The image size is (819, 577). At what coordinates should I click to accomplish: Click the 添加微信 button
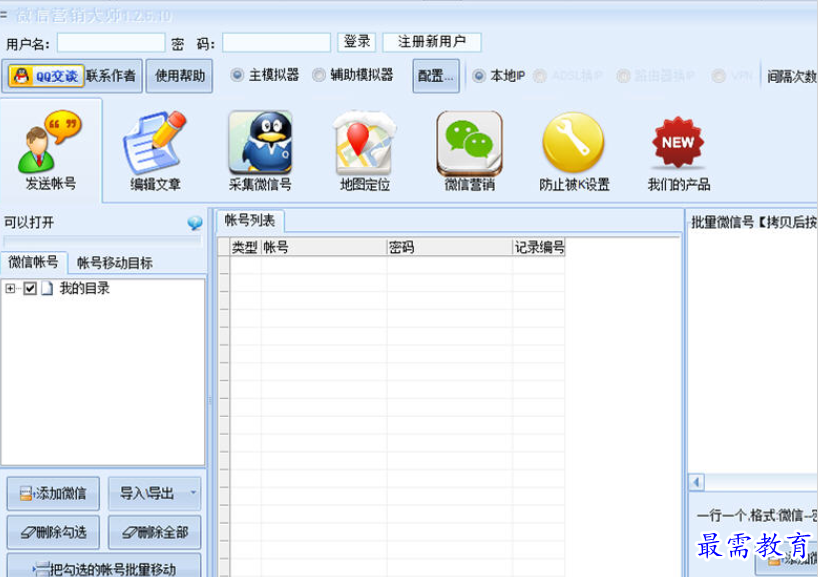[53, 493]
